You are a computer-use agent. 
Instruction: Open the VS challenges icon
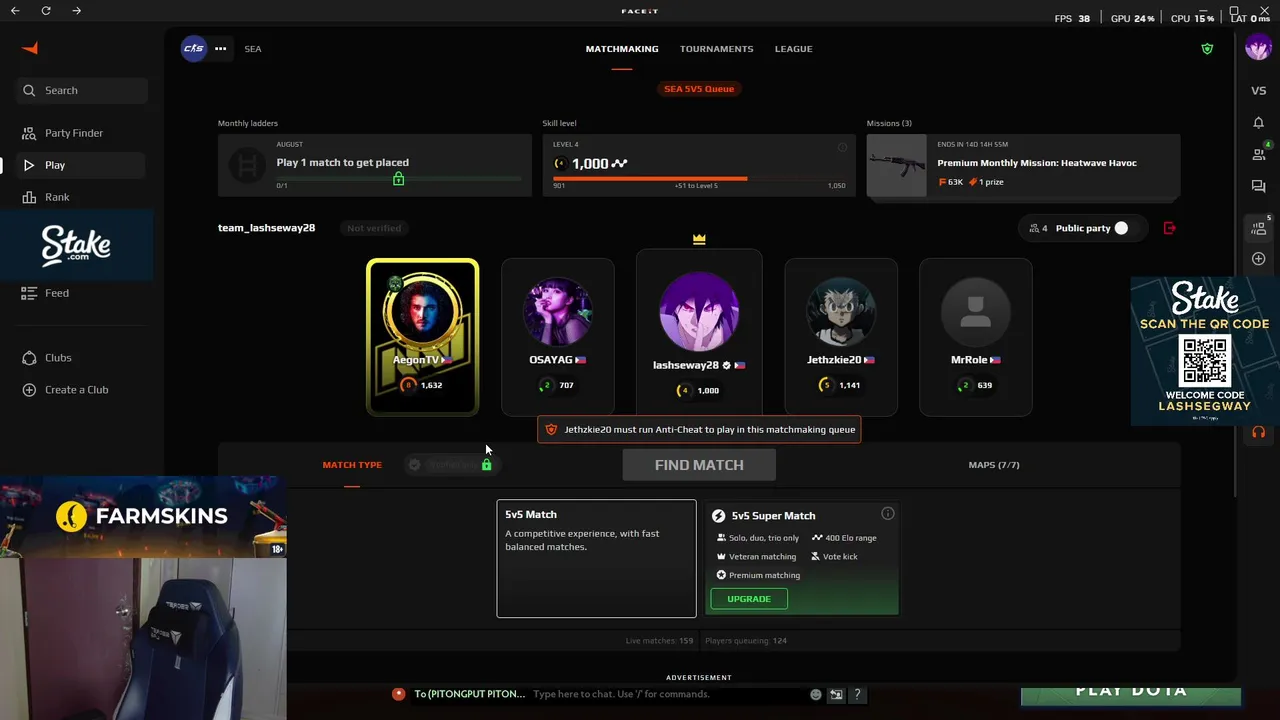tap(1258, 90)
